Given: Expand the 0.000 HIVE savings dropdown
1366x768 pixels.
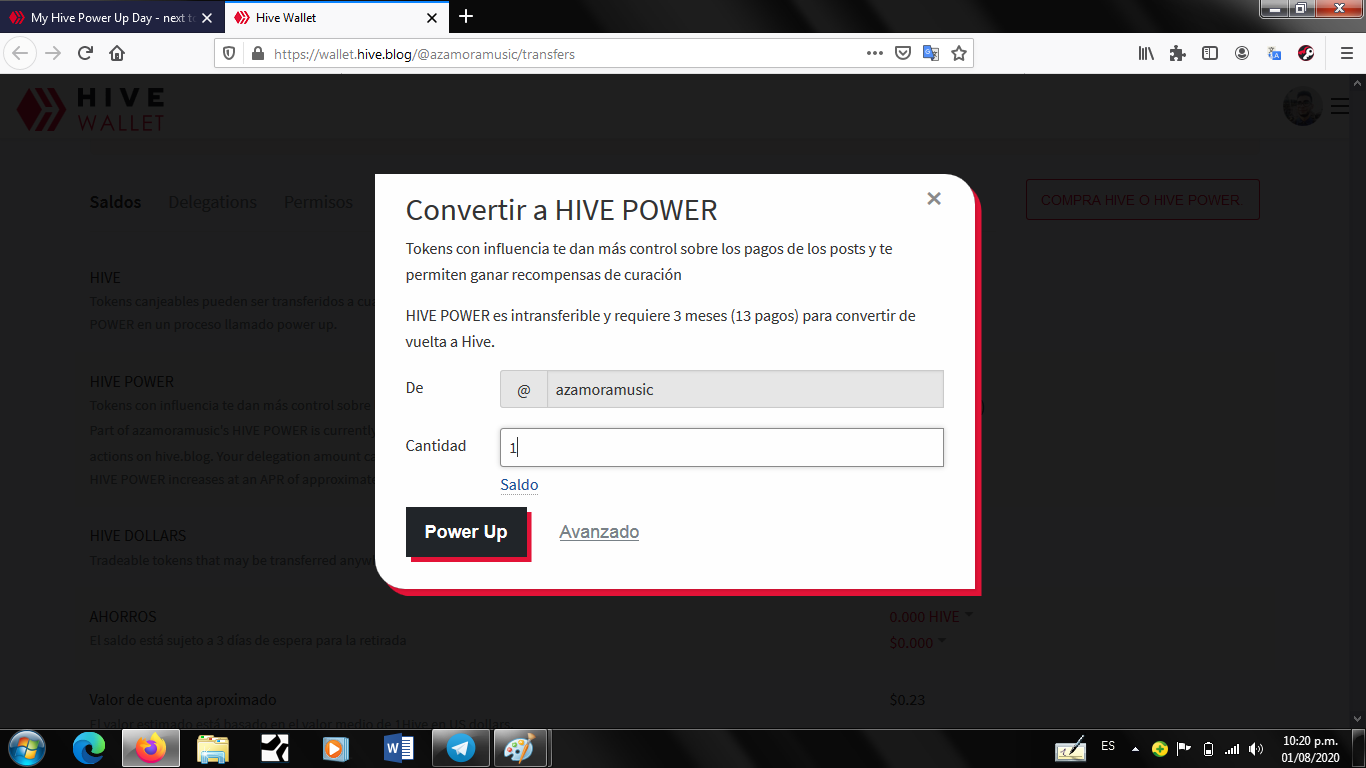Looking at the screenshot, I should tap(931, 617).
